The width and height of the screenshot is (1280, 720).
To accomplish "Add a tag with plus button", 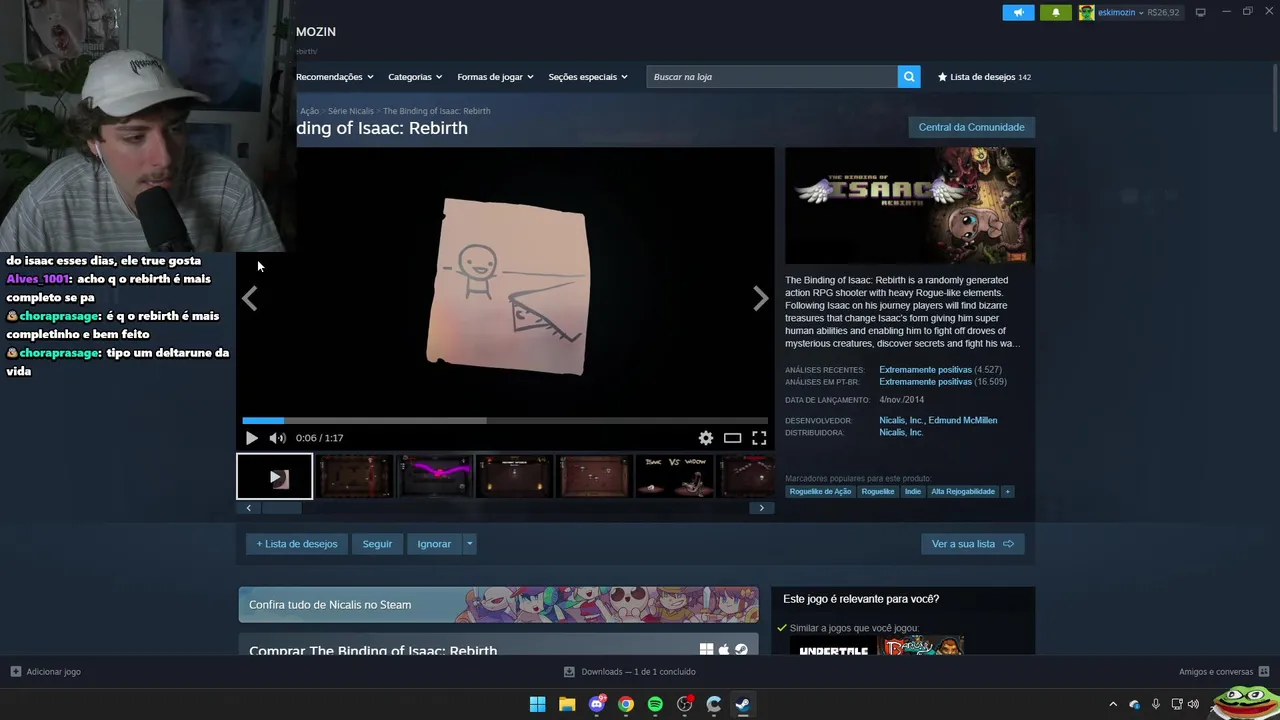I will pyautogui.click(x=1008, y=491).
